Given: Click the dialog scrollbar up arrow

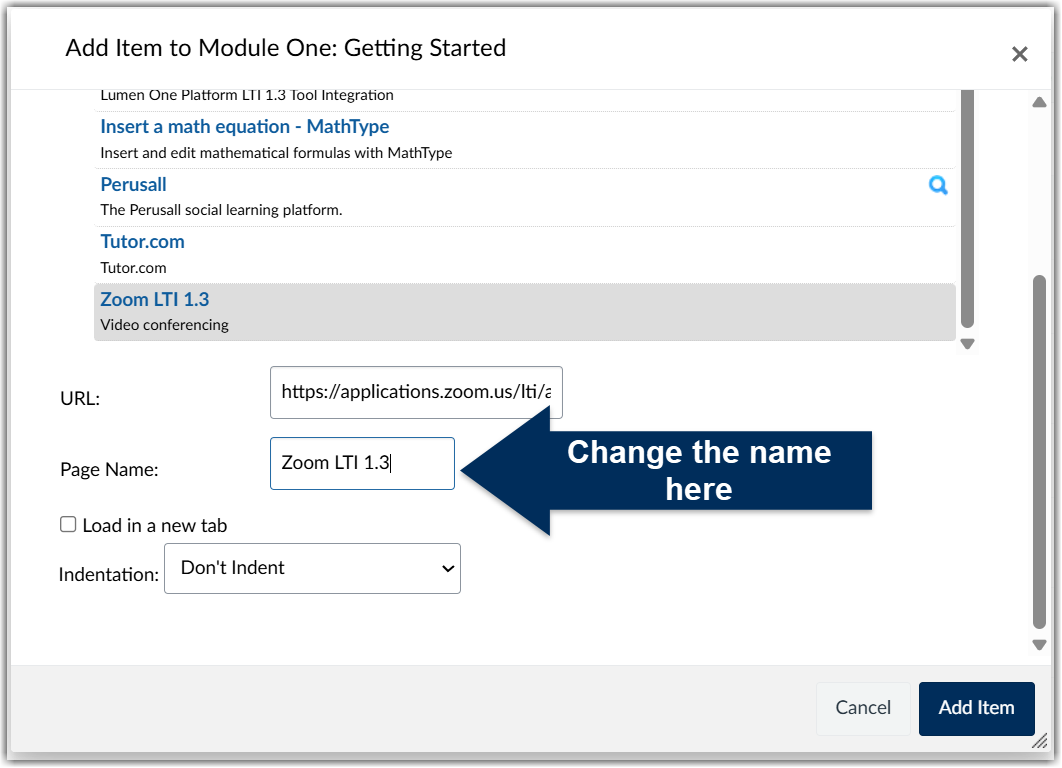Looking at the screenshot, I should tap(1039, 102).
